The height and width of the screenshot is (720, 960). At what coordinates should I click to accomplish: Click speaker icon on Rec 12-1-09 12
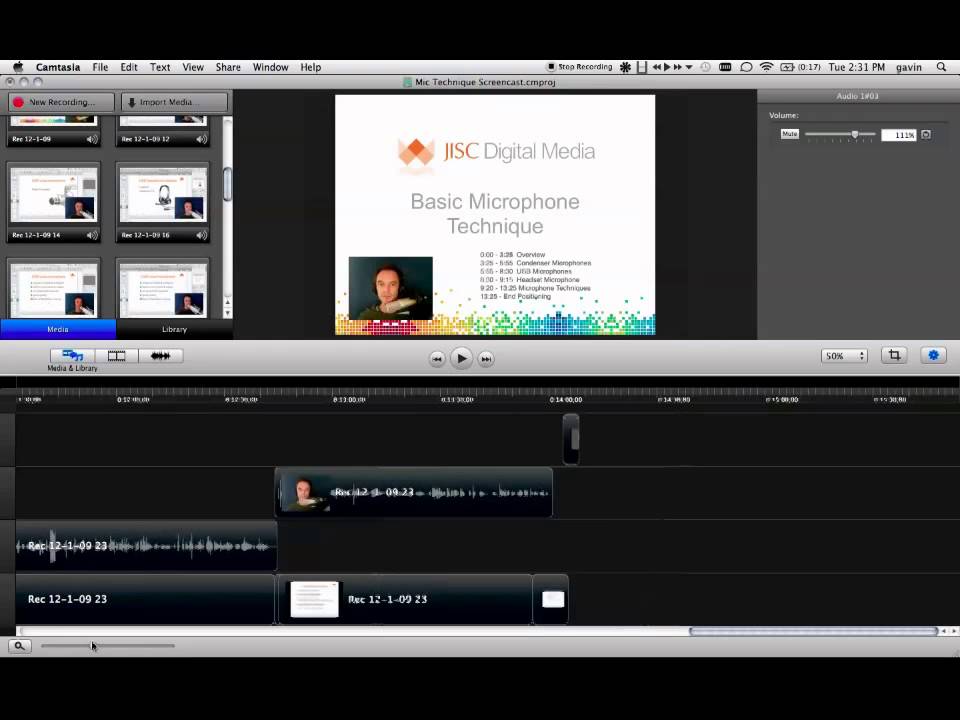click(x=201, y=139)
